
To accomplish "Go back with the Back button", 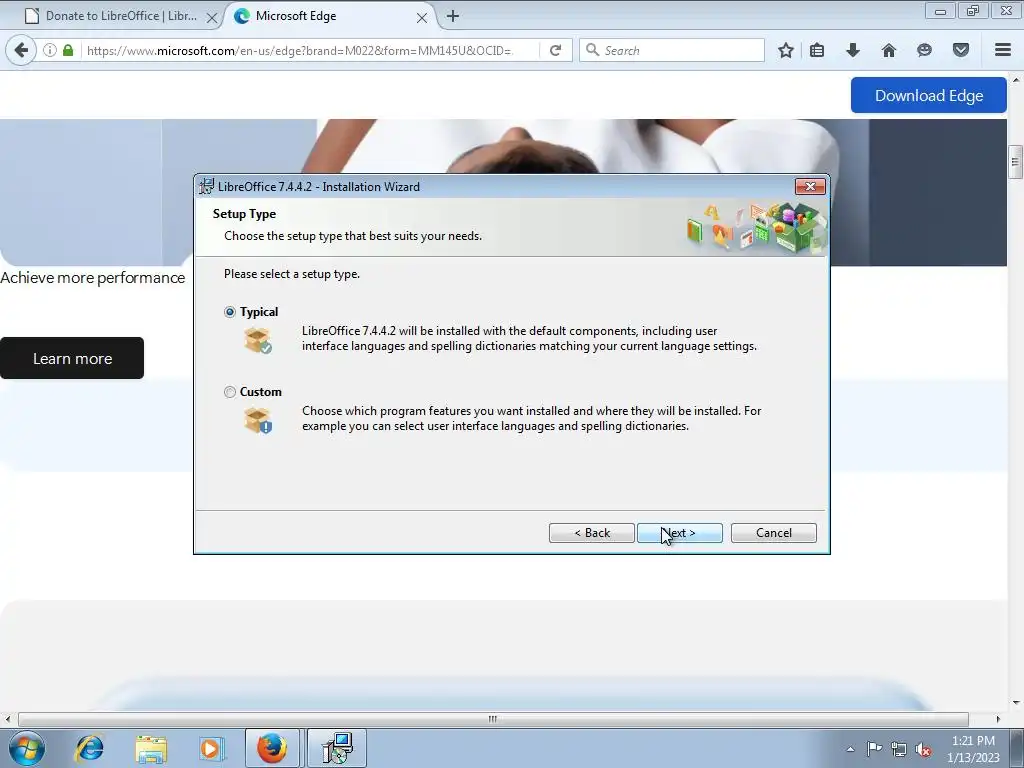I will (x=592, y=533).
